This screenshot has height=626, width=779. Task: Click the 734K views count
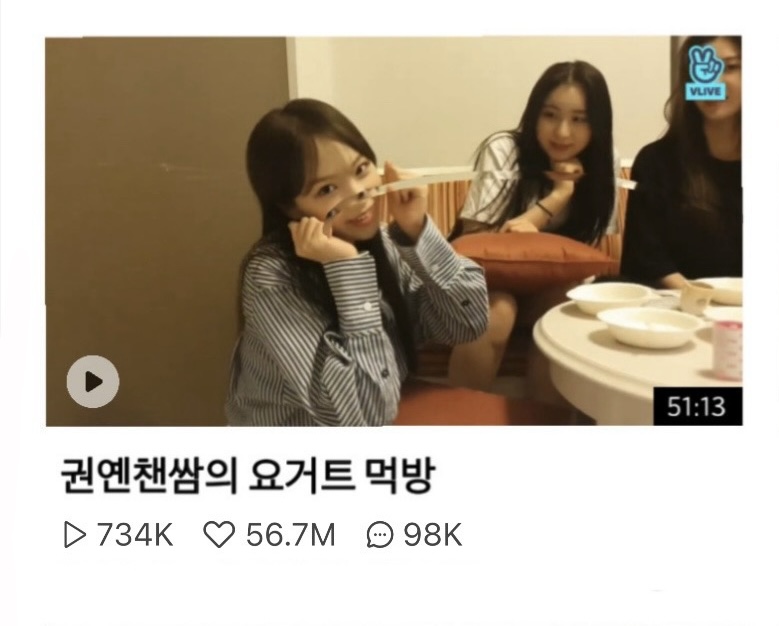point(135,535)
